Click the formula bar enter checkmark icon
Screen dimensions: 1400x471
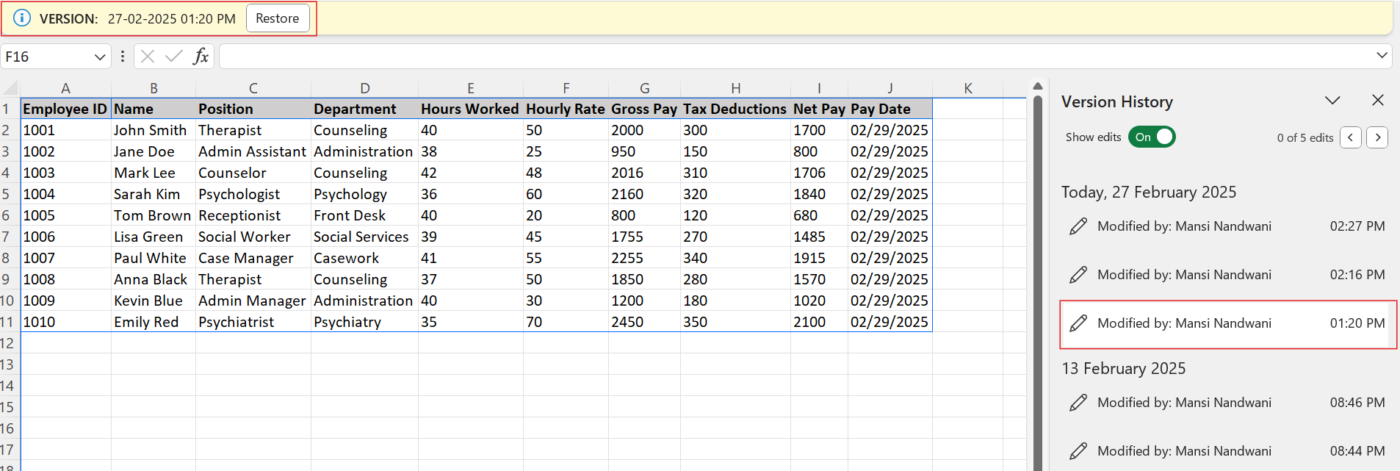(174, 57)
